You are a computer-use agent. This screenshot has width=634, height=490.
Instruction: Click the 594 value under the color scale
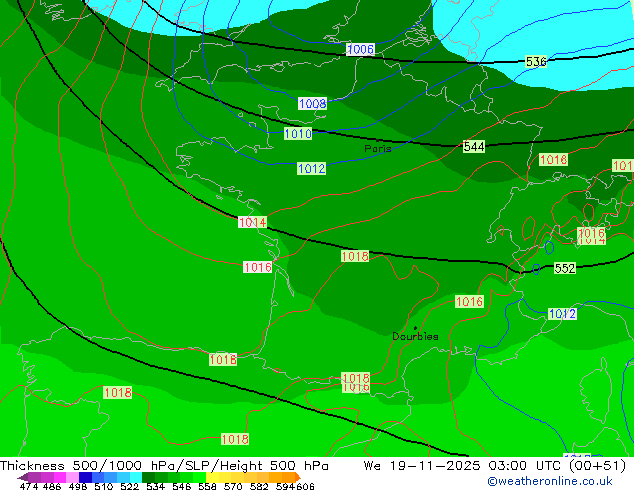[285, 486]
